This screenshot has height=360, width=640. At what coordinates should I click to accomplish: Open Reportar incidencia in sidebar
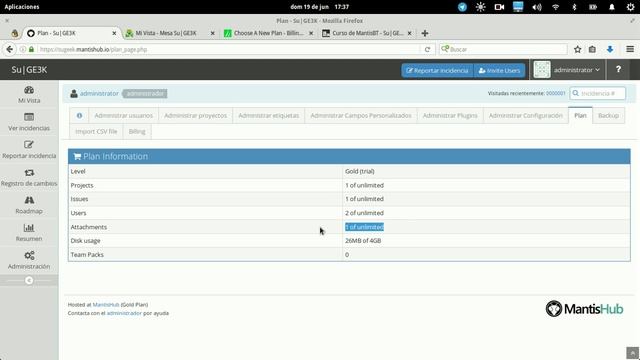29,150
